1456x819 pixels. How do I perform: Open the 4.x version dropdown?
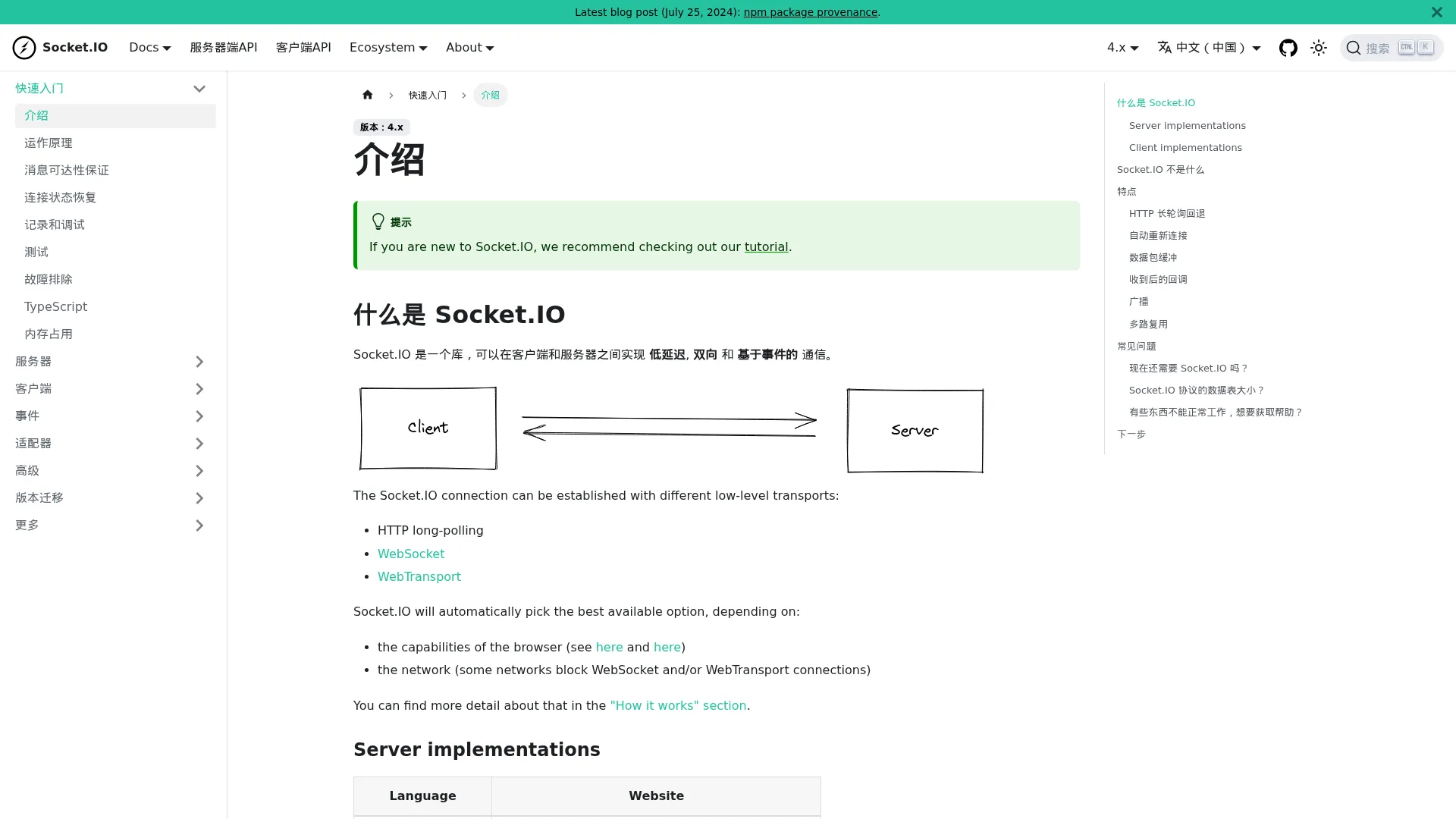pos(1122,47)
